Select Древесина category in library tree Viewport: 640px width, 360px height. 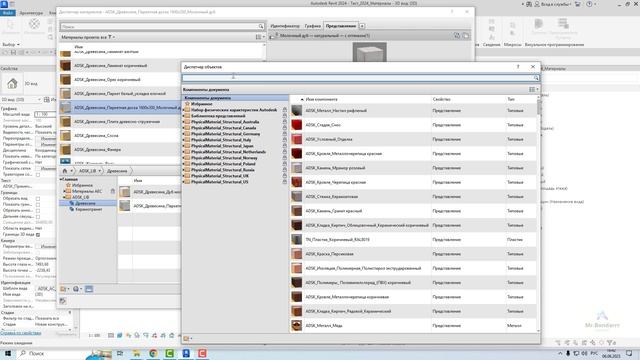pos(85,203)
